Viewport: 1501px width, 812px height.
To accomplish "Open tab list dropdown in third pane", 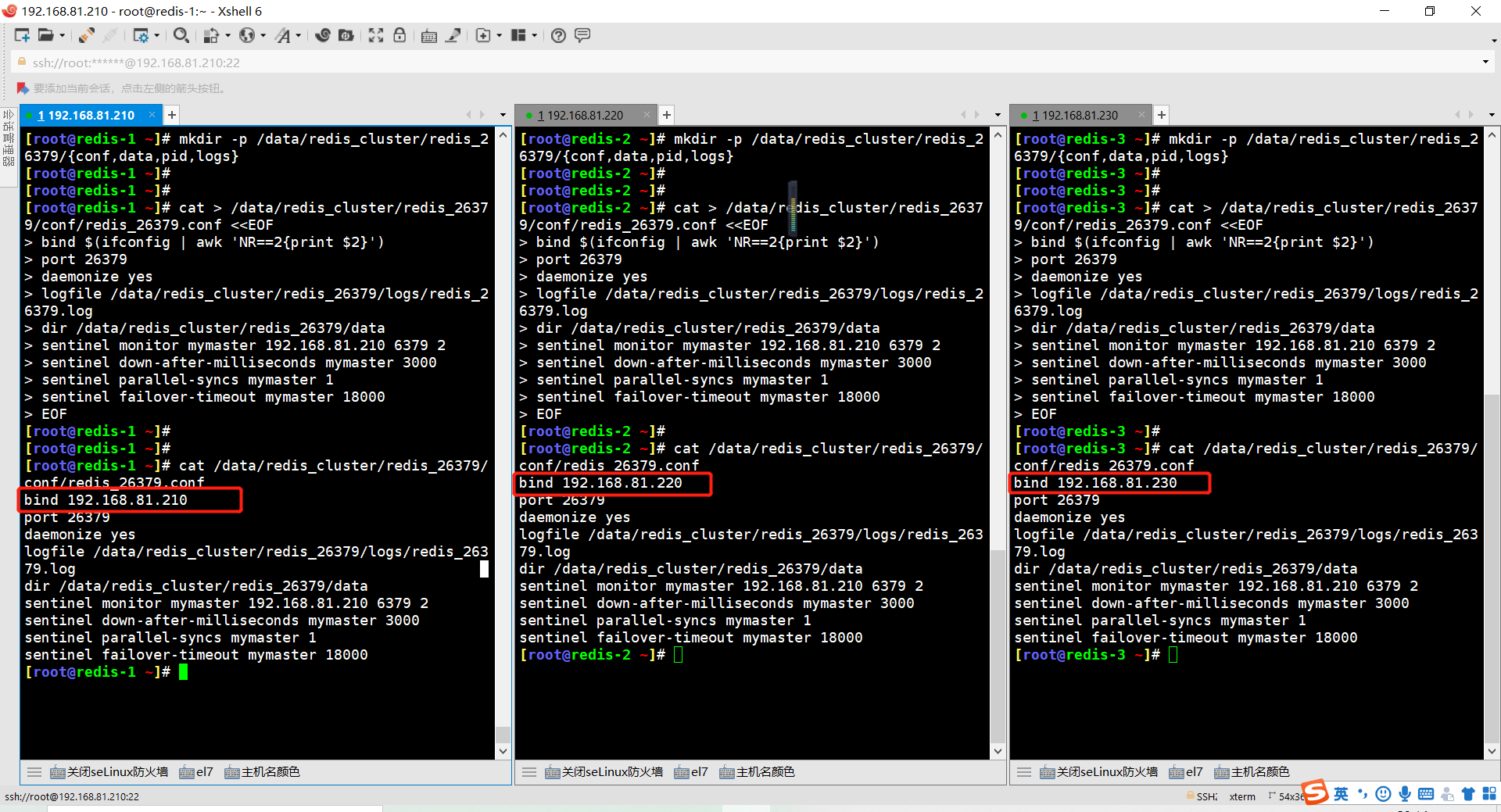I will click(1492, 115).
